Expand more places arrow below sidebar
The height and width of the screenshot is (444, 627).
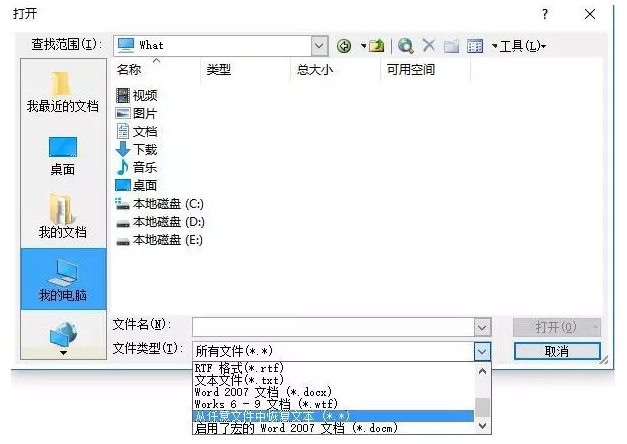[63, 353]
